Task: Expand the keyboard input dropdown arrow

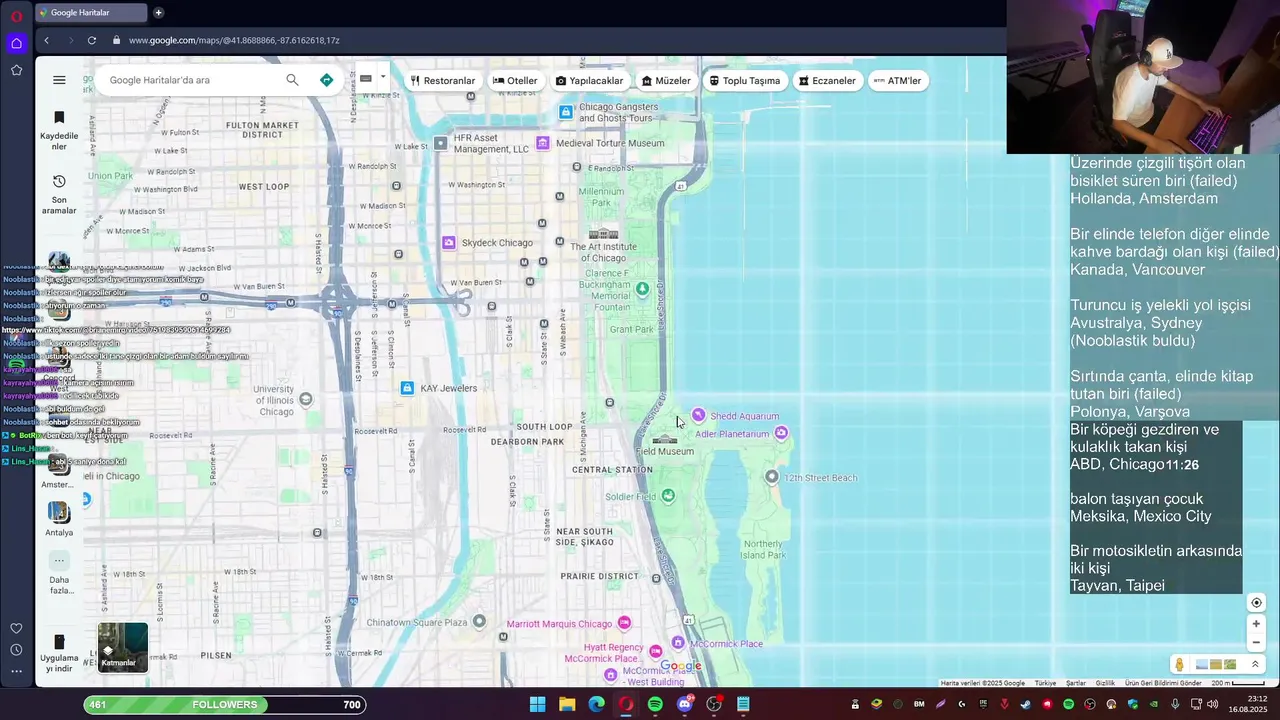Action: (x=382, y=78)
